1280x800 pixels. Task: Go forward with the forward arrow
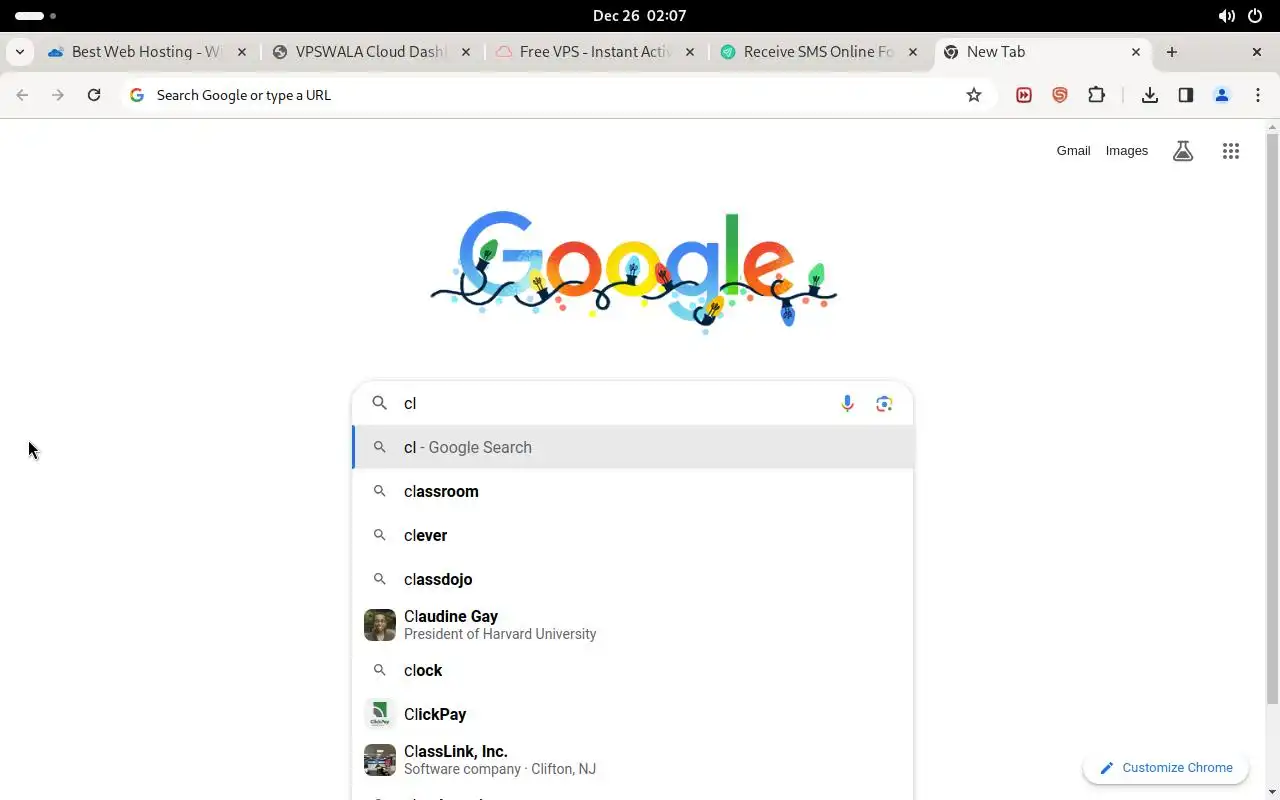coord(58,95)
